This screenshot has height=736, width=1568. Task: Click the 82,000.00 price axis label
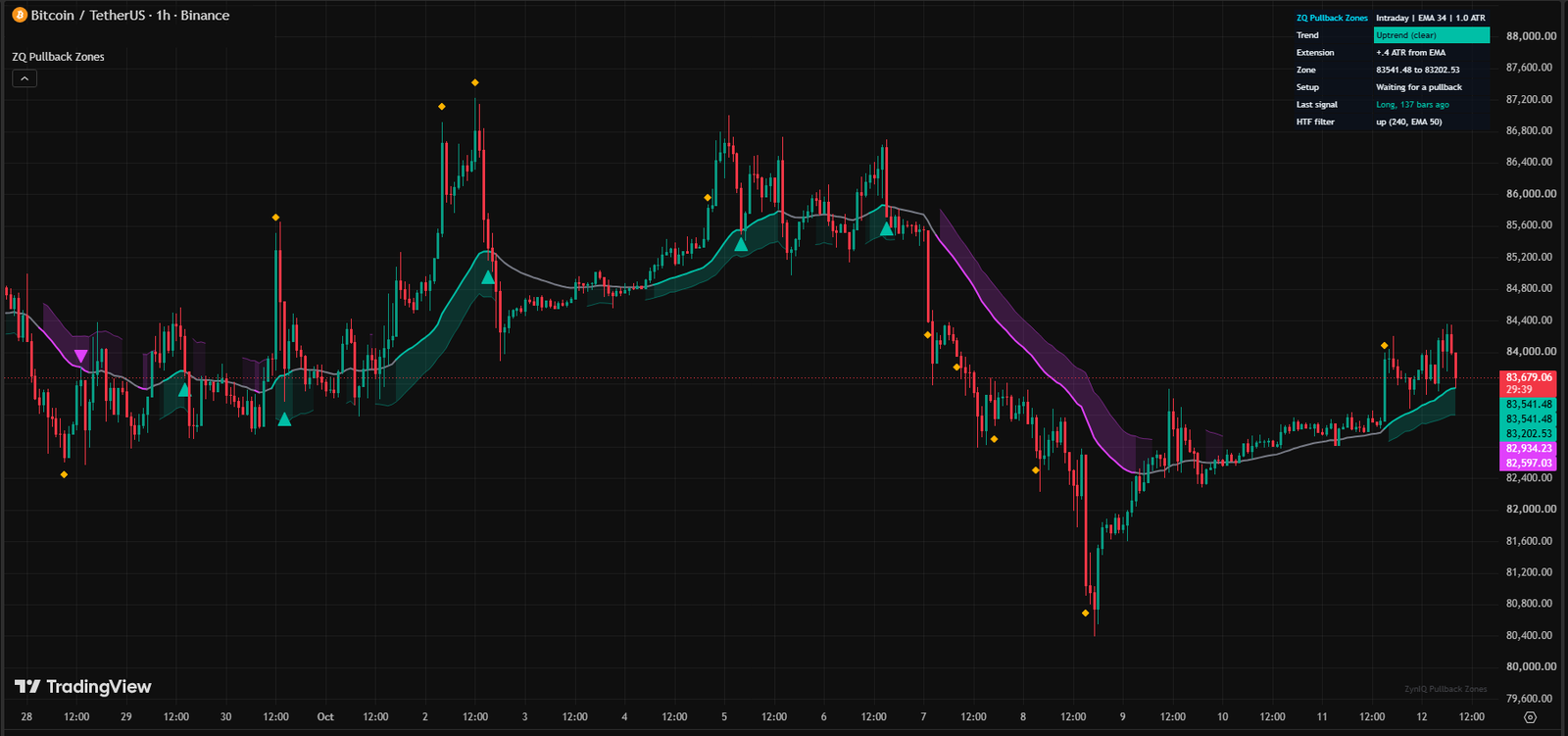point(1531,510)
